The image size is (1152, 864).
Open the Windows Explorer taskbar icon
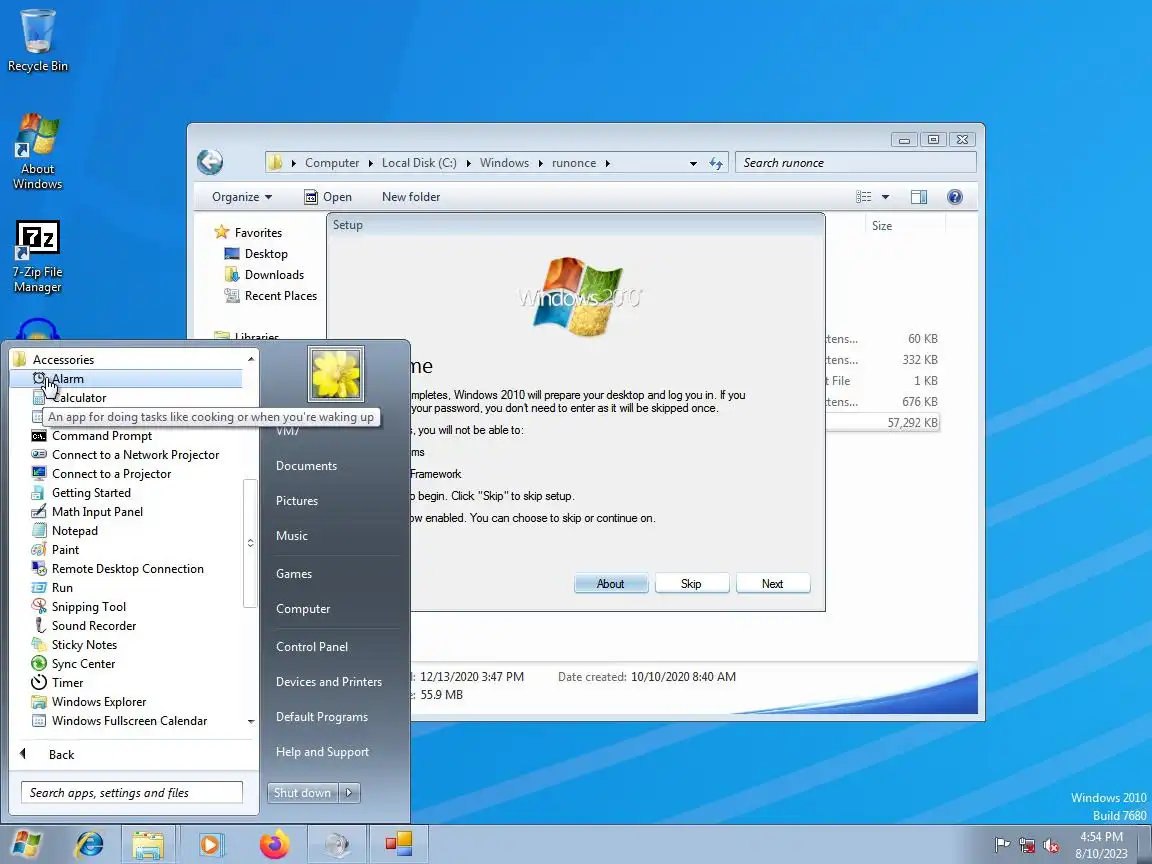coord(148,844)
